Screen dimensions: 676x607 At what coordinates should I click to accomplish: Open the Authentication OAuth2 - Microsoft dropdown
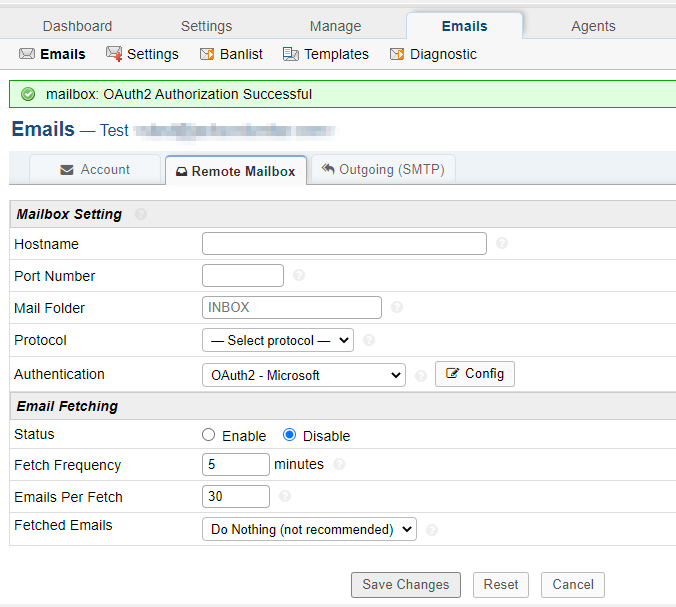pos(303,375)
